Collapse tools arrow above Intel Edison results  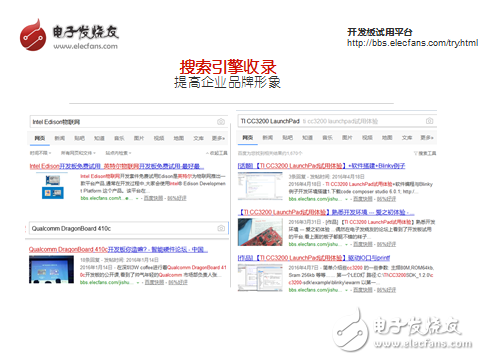pos(207,153)
